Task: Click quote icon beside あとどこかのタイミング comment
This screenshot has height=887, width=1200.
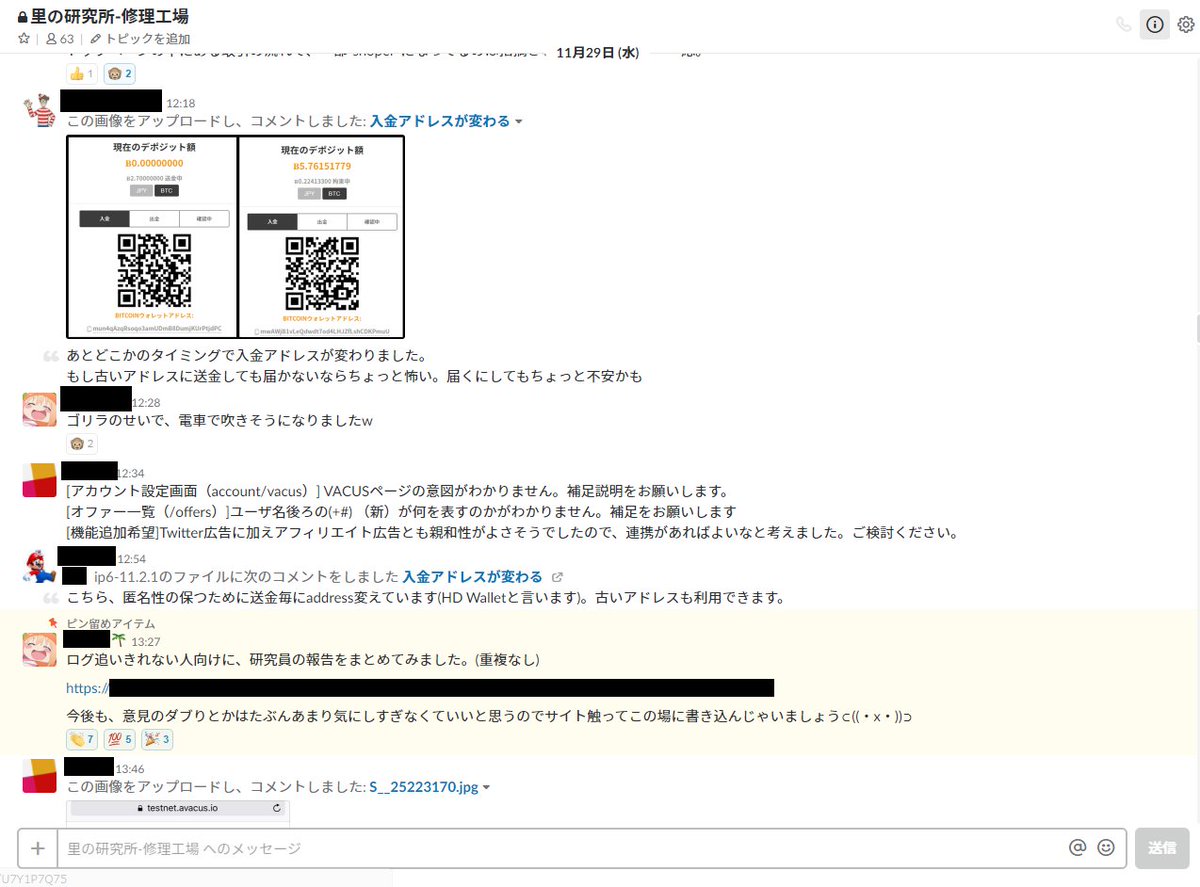Action: pyautogui.click(x=50, y=356)
